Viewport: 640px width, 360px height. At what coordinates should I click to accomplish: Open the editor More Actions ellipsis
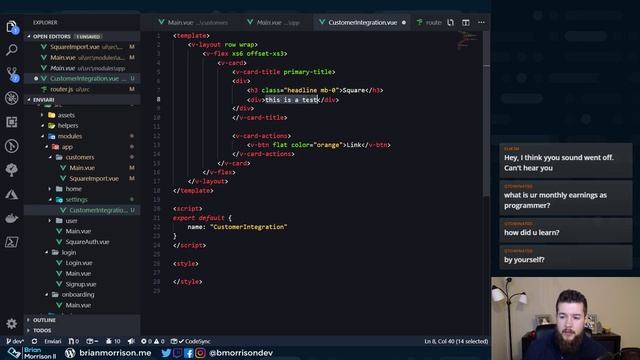(x=481, y=22)
